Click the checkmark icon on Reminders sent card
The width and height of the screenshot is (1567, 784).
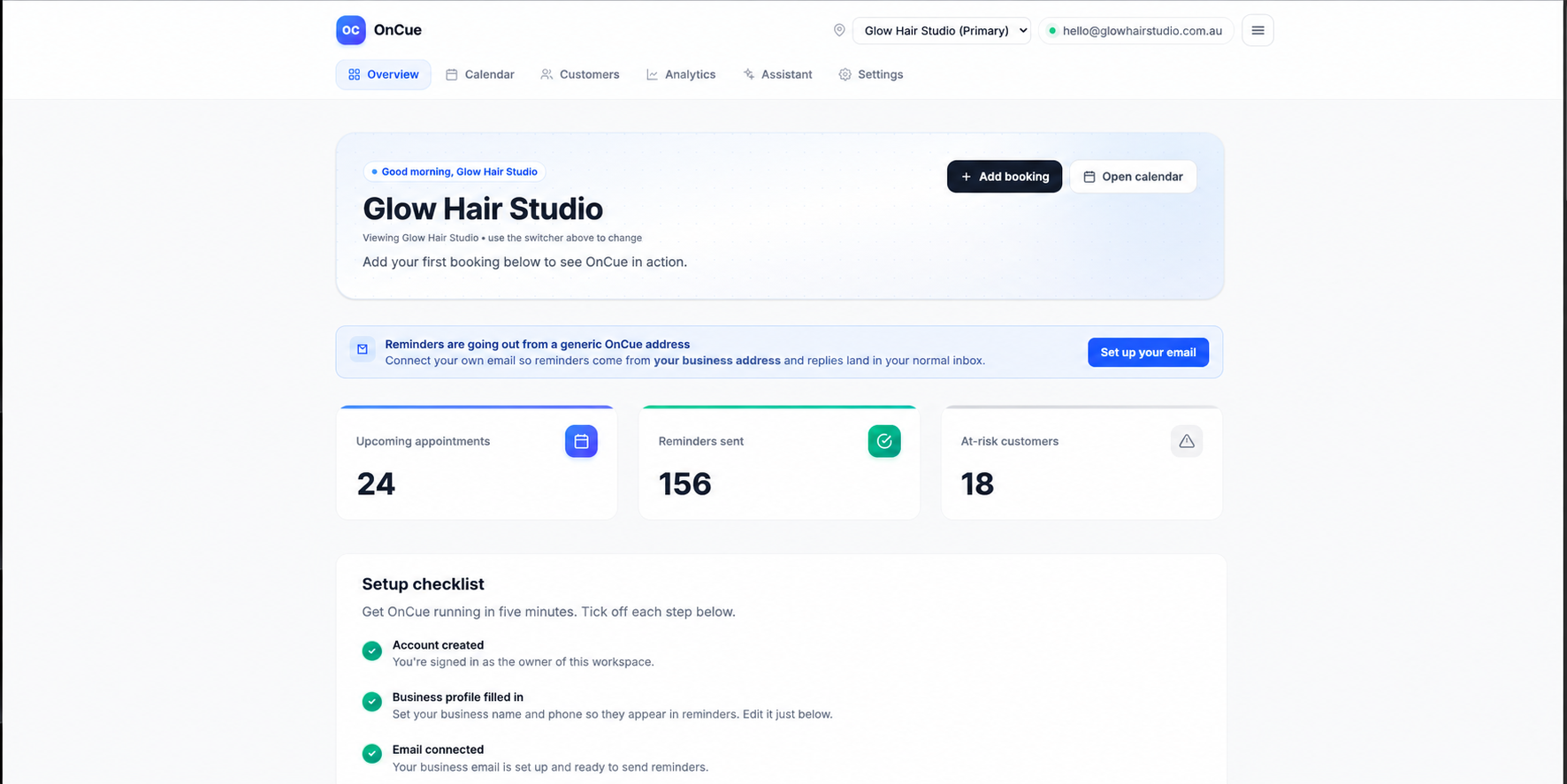(884, 441)
